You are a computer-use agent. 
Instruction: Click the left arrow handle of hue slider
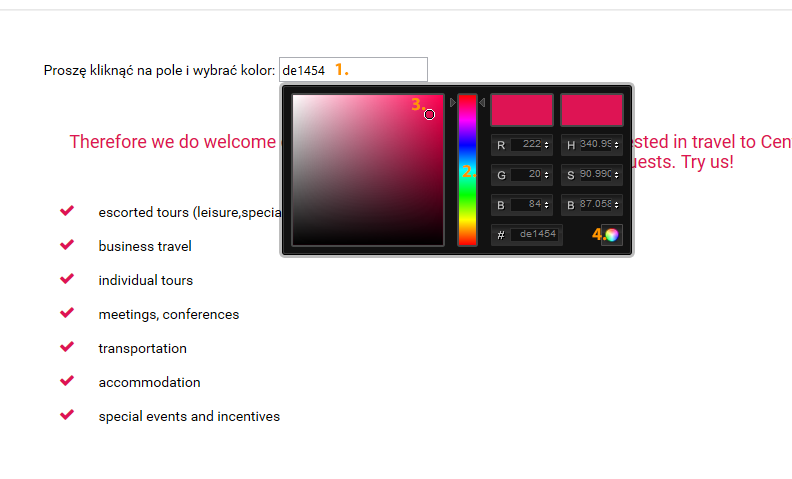(453, 103)
